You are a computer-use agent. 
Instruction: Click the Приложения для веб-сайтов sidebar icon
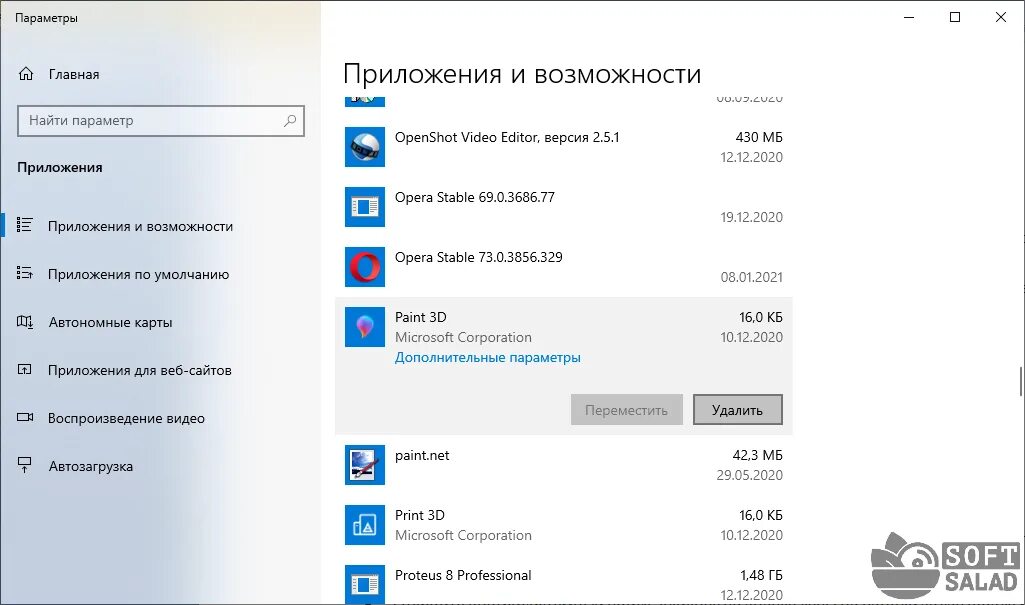25,370
